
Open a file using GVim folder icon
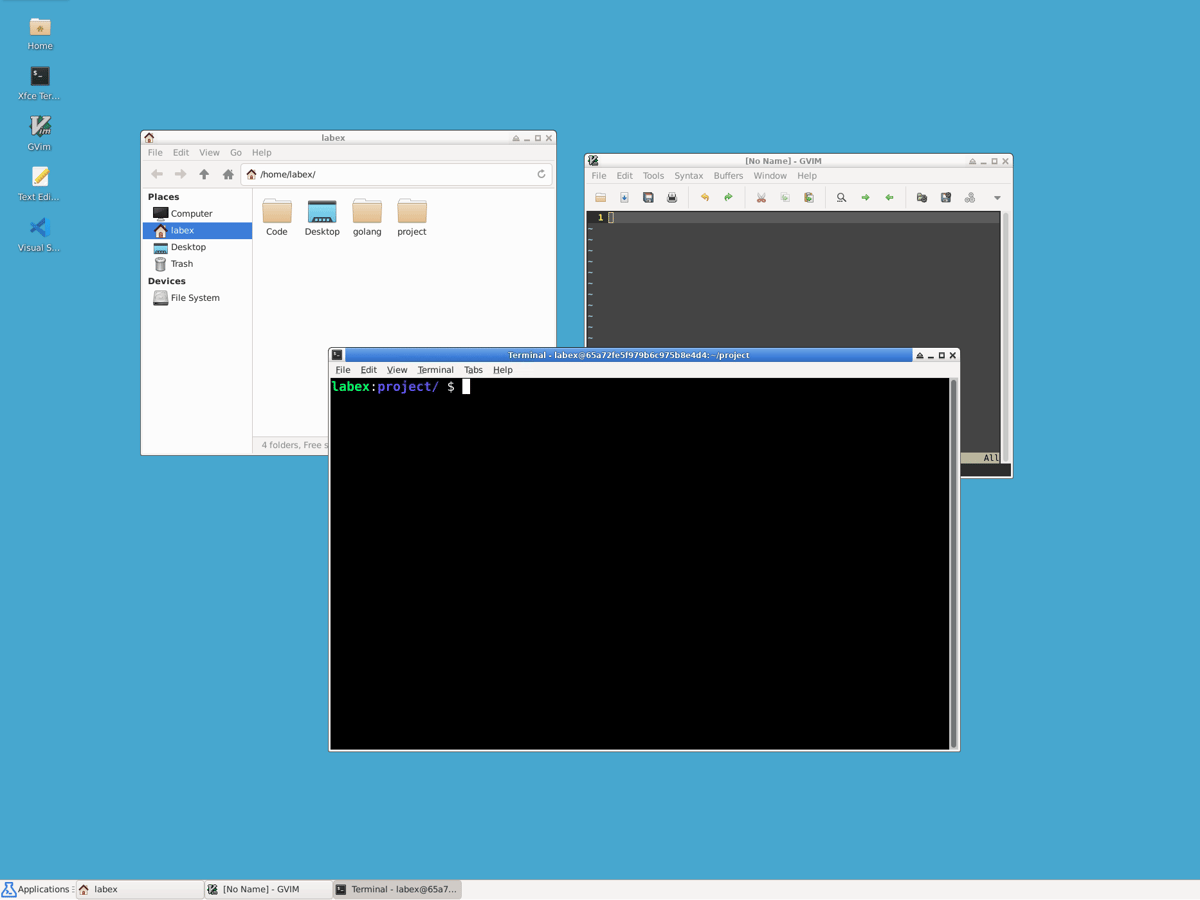[x=600, y=197]
